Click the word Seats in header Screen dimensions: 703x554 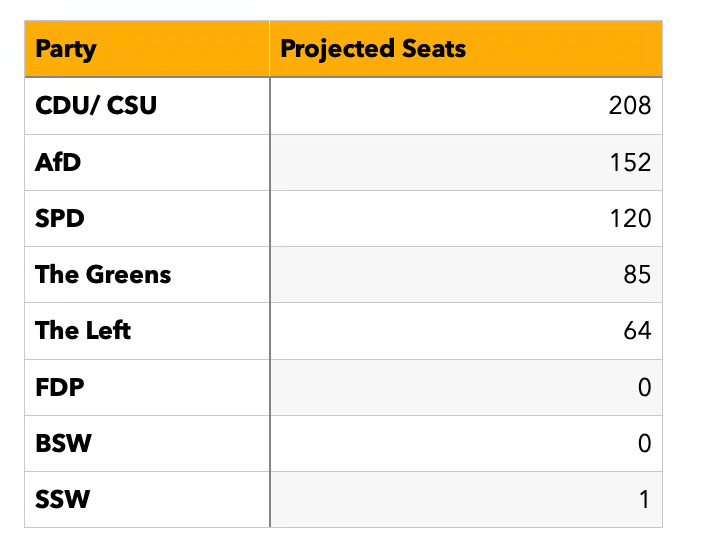434,48
